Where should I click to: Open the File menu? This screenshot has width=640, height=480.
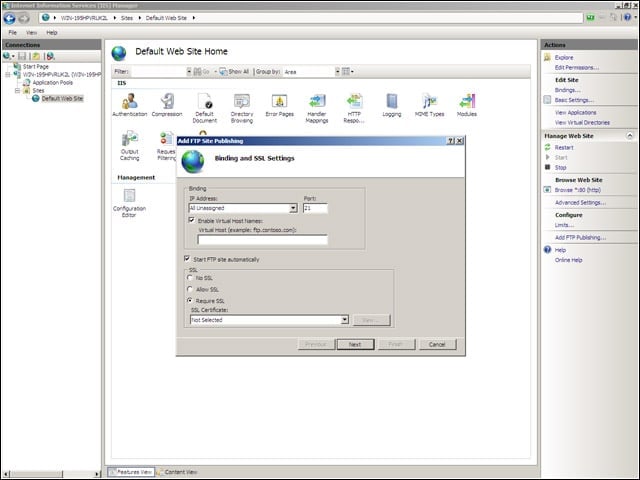tap(13, 32)
